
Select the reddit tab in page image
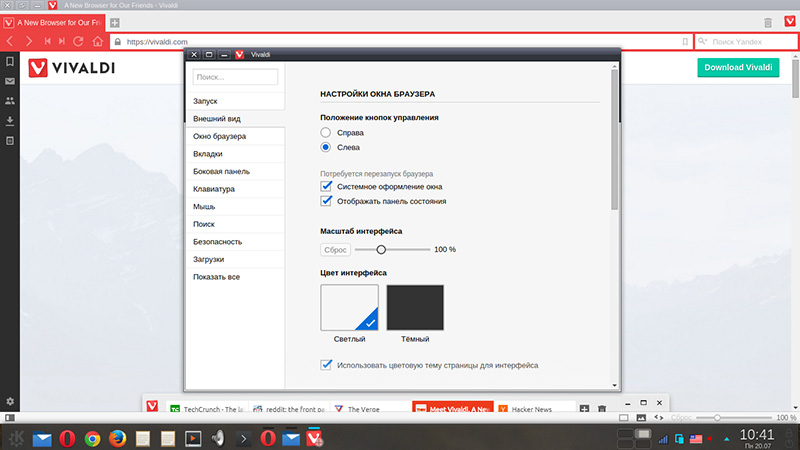coord(289,409)
